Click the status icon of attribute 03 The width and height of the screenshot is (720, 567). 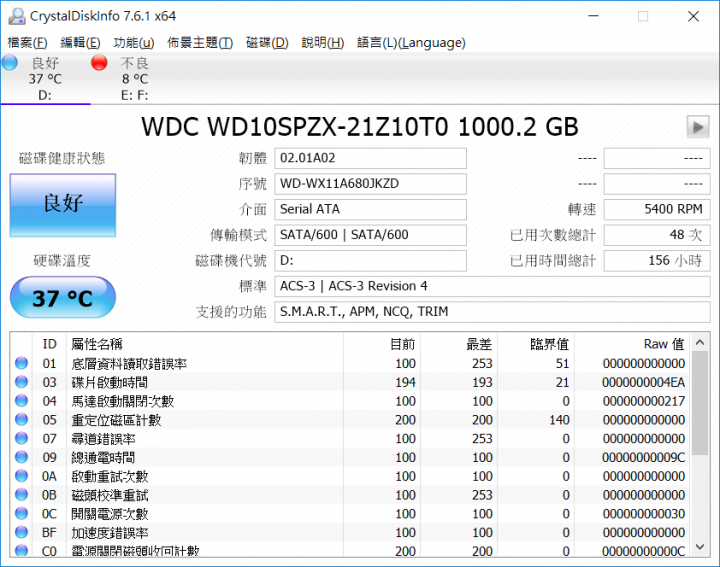click(x=21, y=382)
